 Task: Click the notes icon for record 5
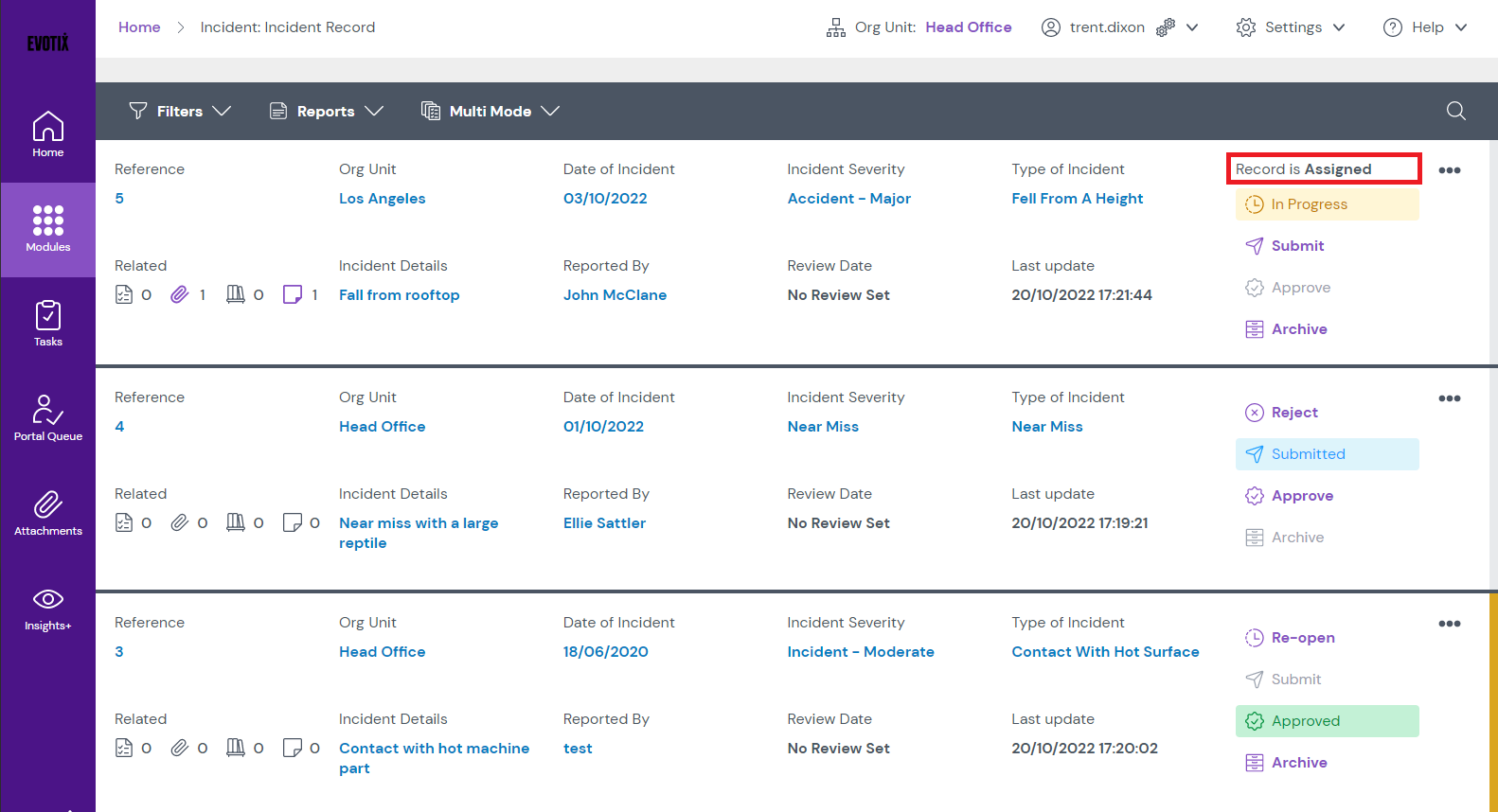pyautogui.click(x=293, y=295)
